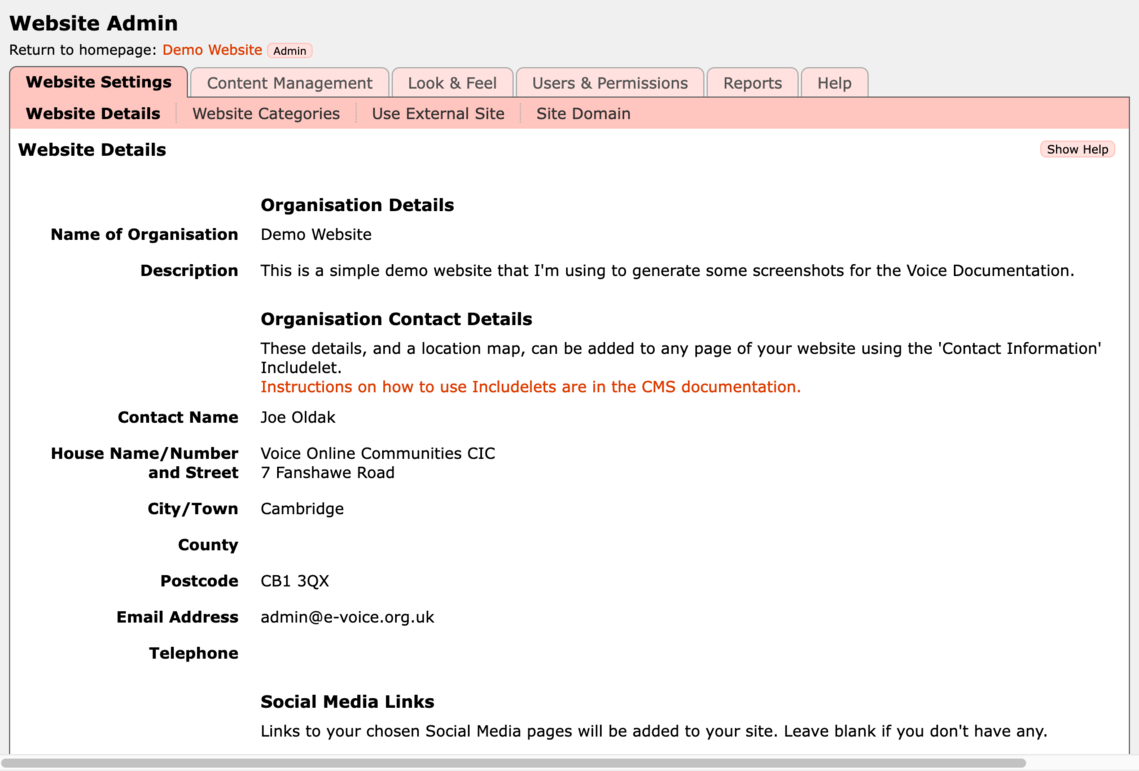Select the Website Details sub-tab

click(93, 114)
